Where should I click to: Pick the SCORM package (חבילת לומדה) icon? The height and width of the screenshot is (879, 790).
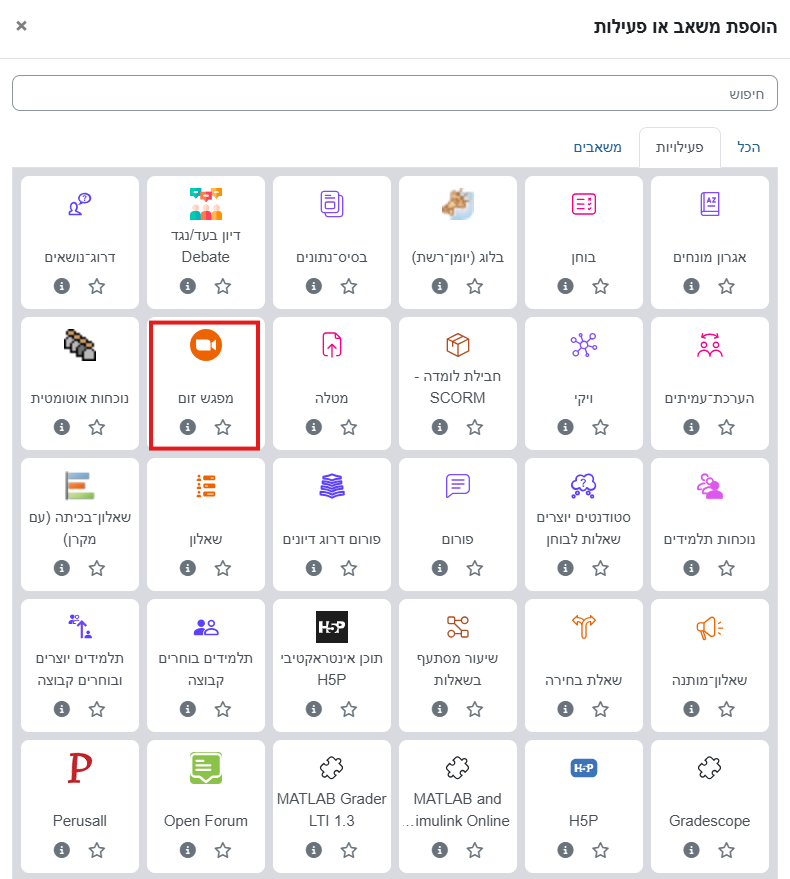(x=457, y=345)
